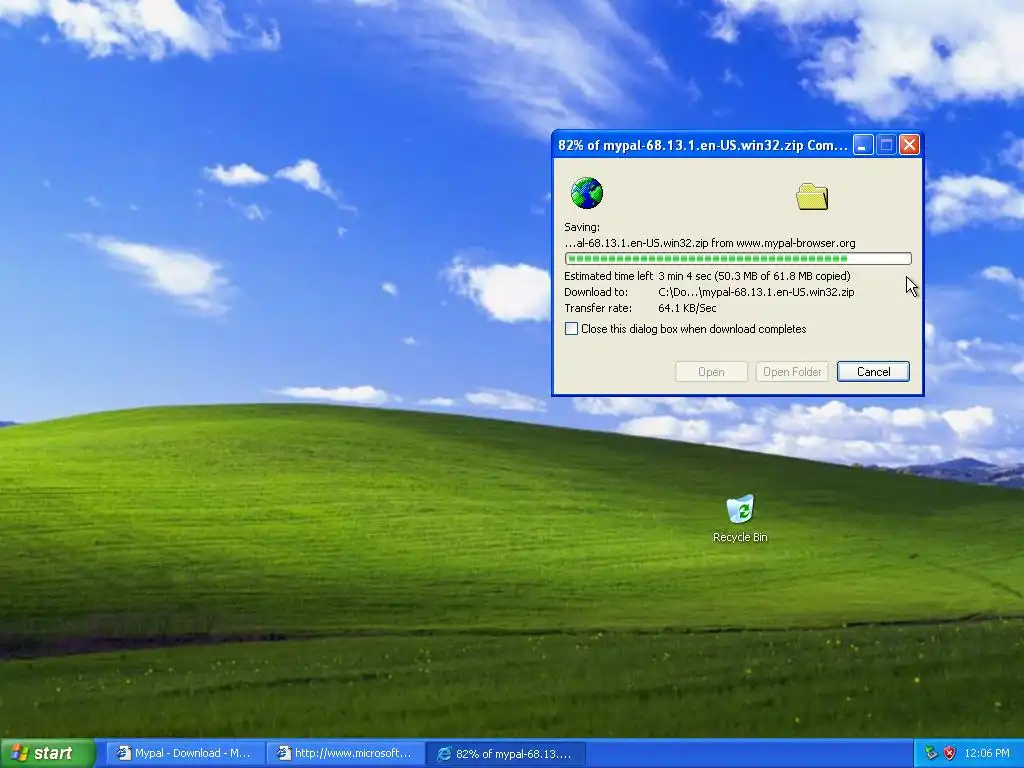
Task: Select the 82% of mypal taskbar button
Action: pos(505,754)
